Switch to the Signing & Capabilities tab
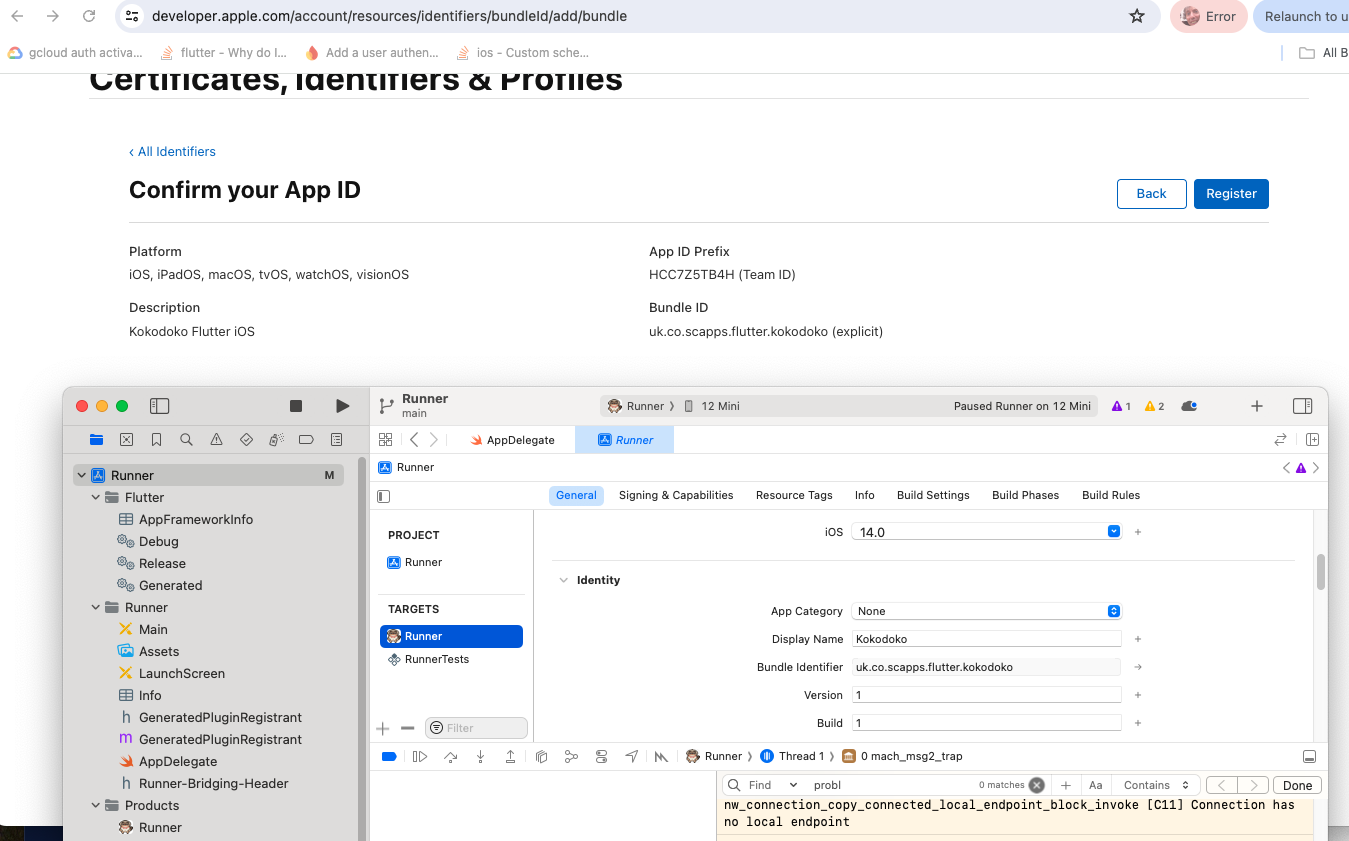Image resolution: width=1349 pixels, height=841 pixels. [675, 495]
